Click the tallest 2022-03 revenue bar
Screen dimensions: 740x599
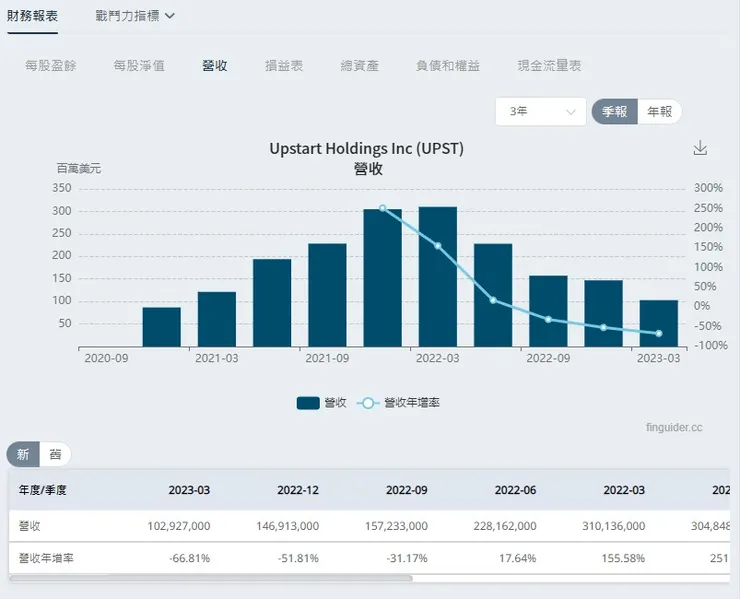(438, 277)
